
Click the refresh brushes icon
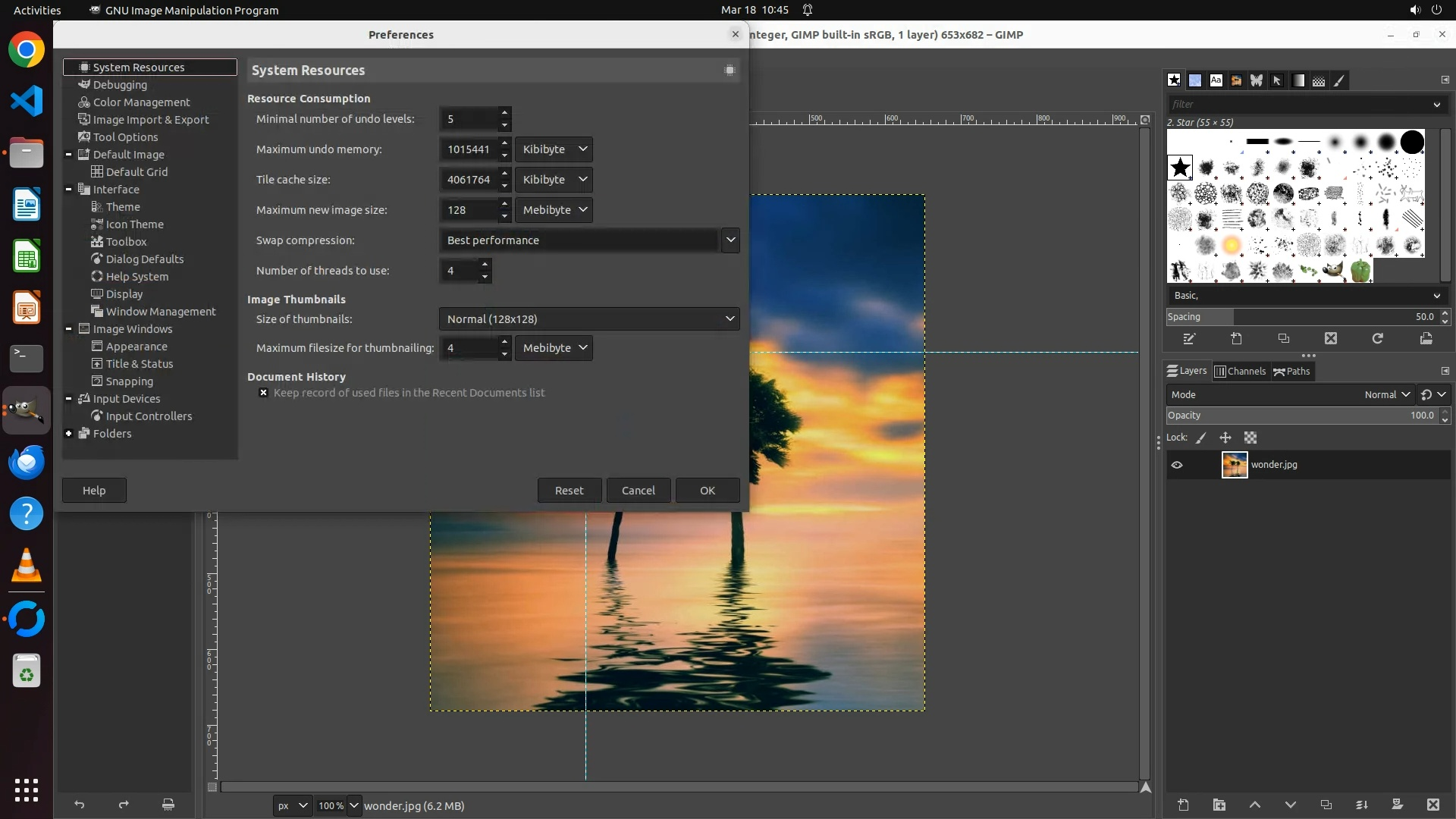(x=1377, y=339)
